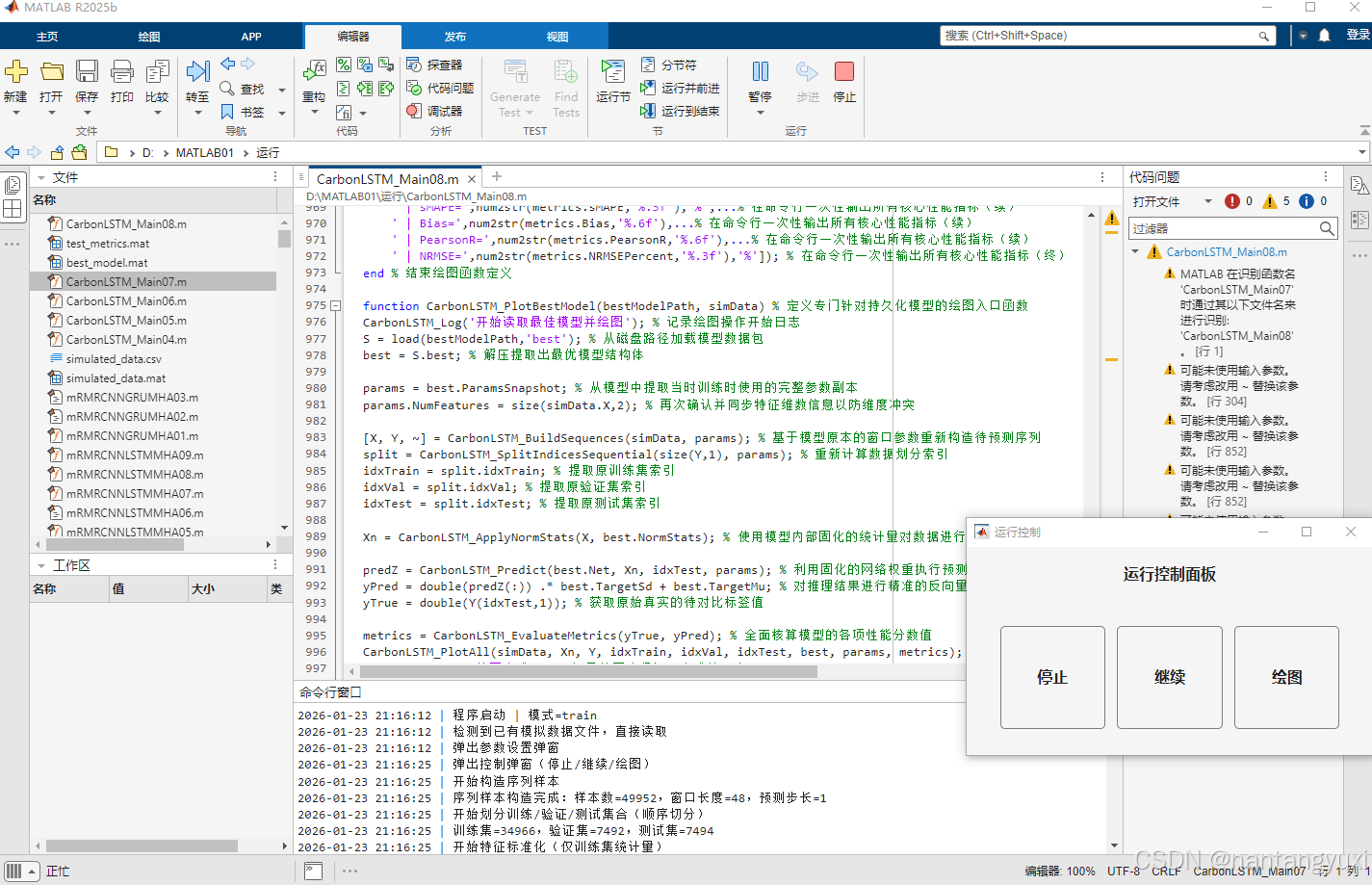Switch to the APP tab
This screenshot has width=1372, height=885.
[x=251, y=37]
